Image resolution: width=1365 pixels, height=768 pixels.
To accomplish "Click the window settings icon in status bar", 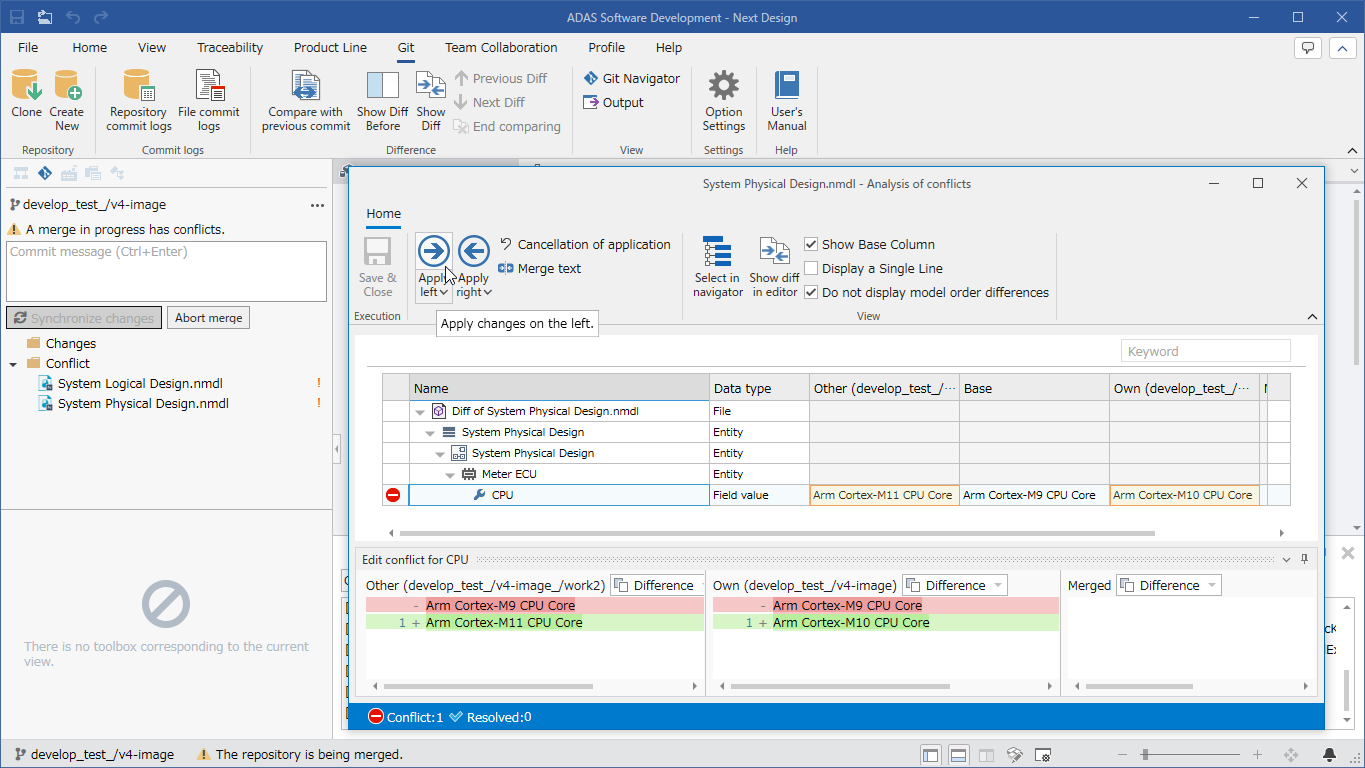I will pyautogui.click(x=1042, y=755).
